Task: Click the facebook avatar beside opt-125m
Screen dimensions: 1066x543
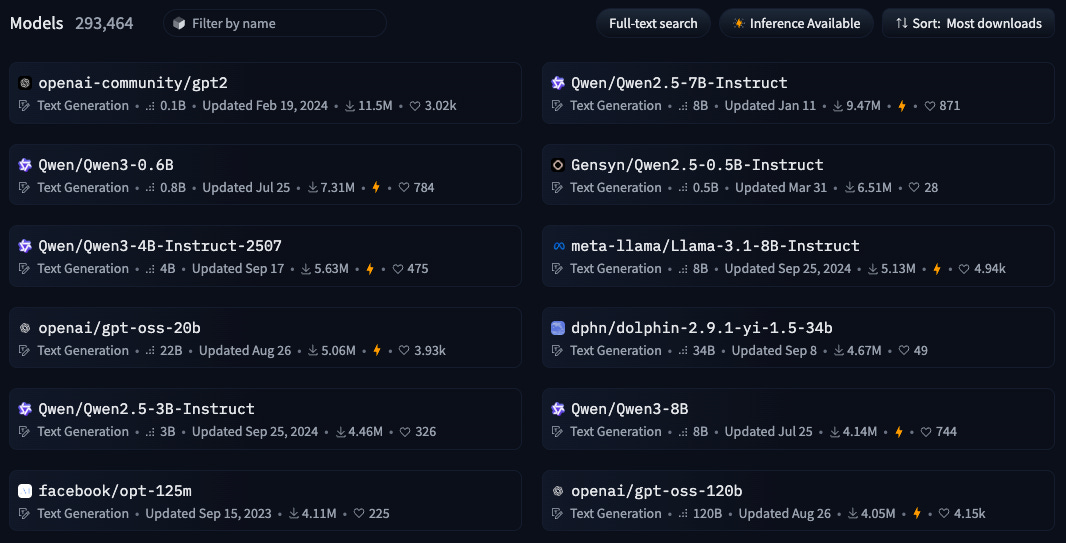Action: pos(25,491)
